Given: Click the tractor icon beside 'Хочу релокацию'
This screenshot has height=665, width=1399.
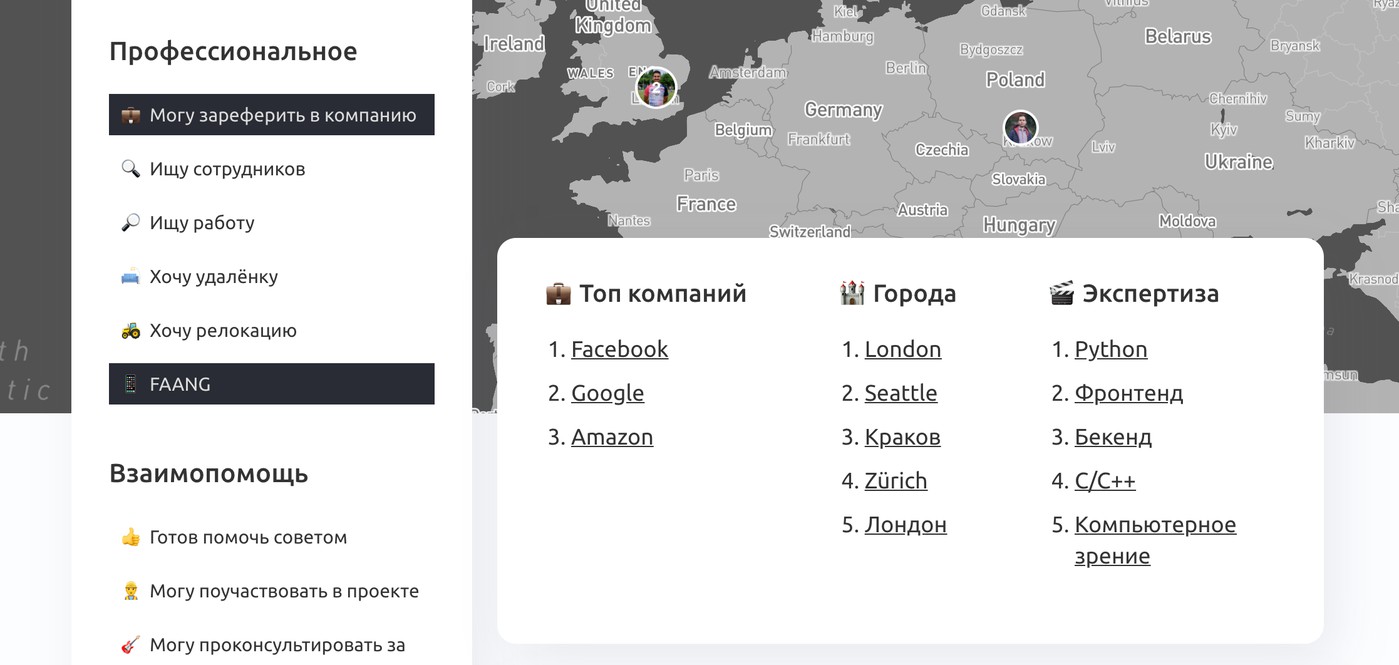Looking at the screenshot, I should tap(130, 331).
